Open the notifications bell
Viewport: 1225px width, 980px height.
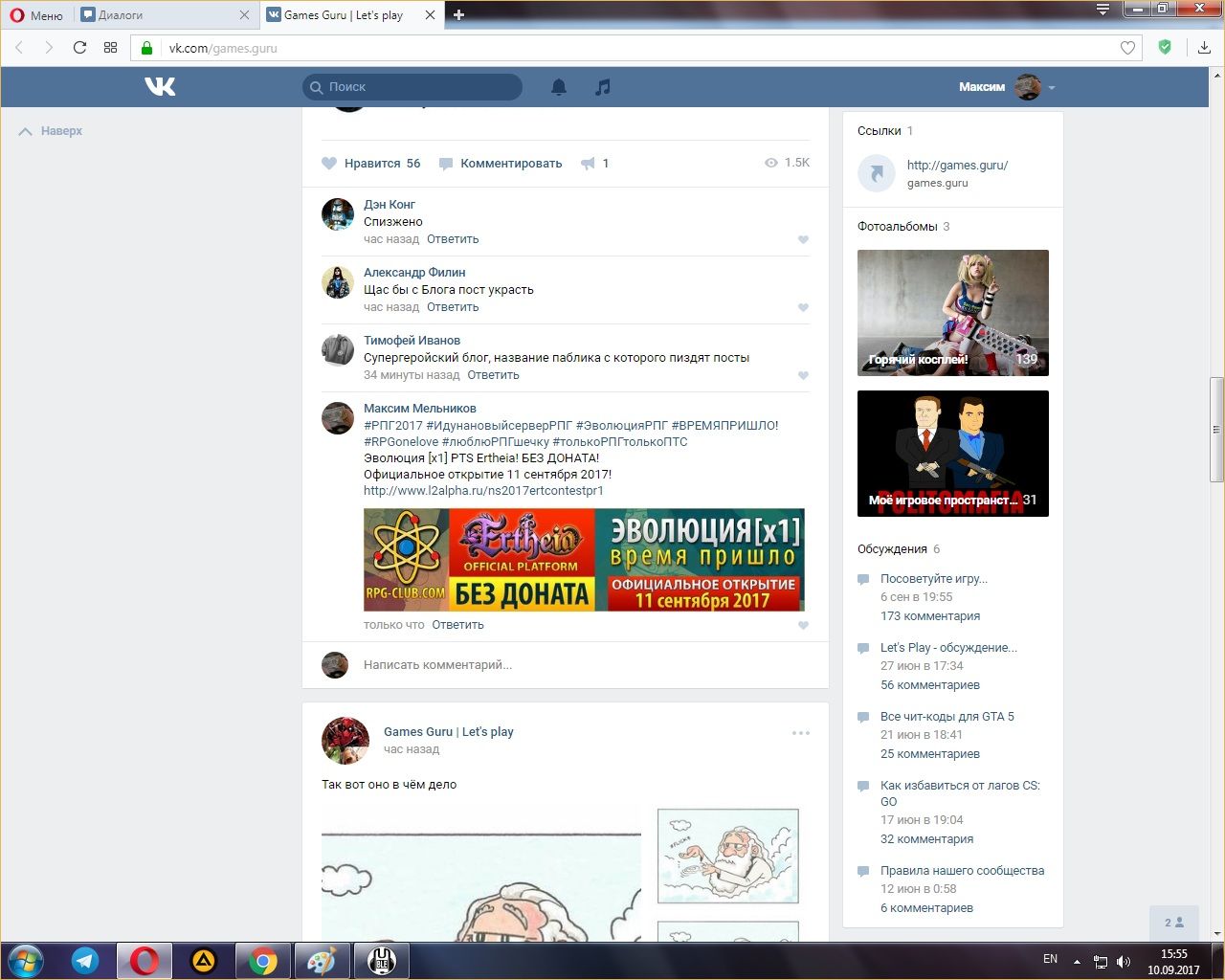[559, 87]
